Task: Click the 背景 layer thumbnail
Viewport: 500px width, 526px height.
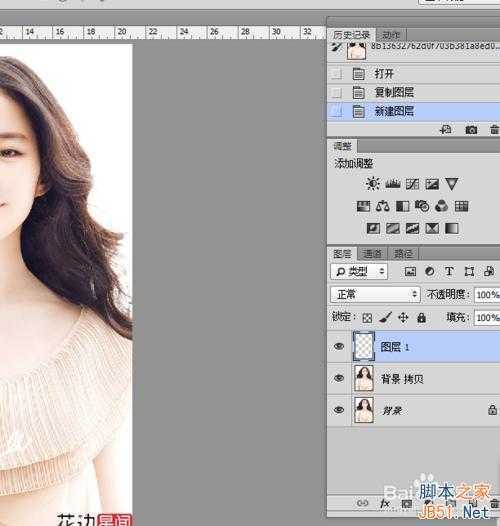Action: tap(364, 410)
